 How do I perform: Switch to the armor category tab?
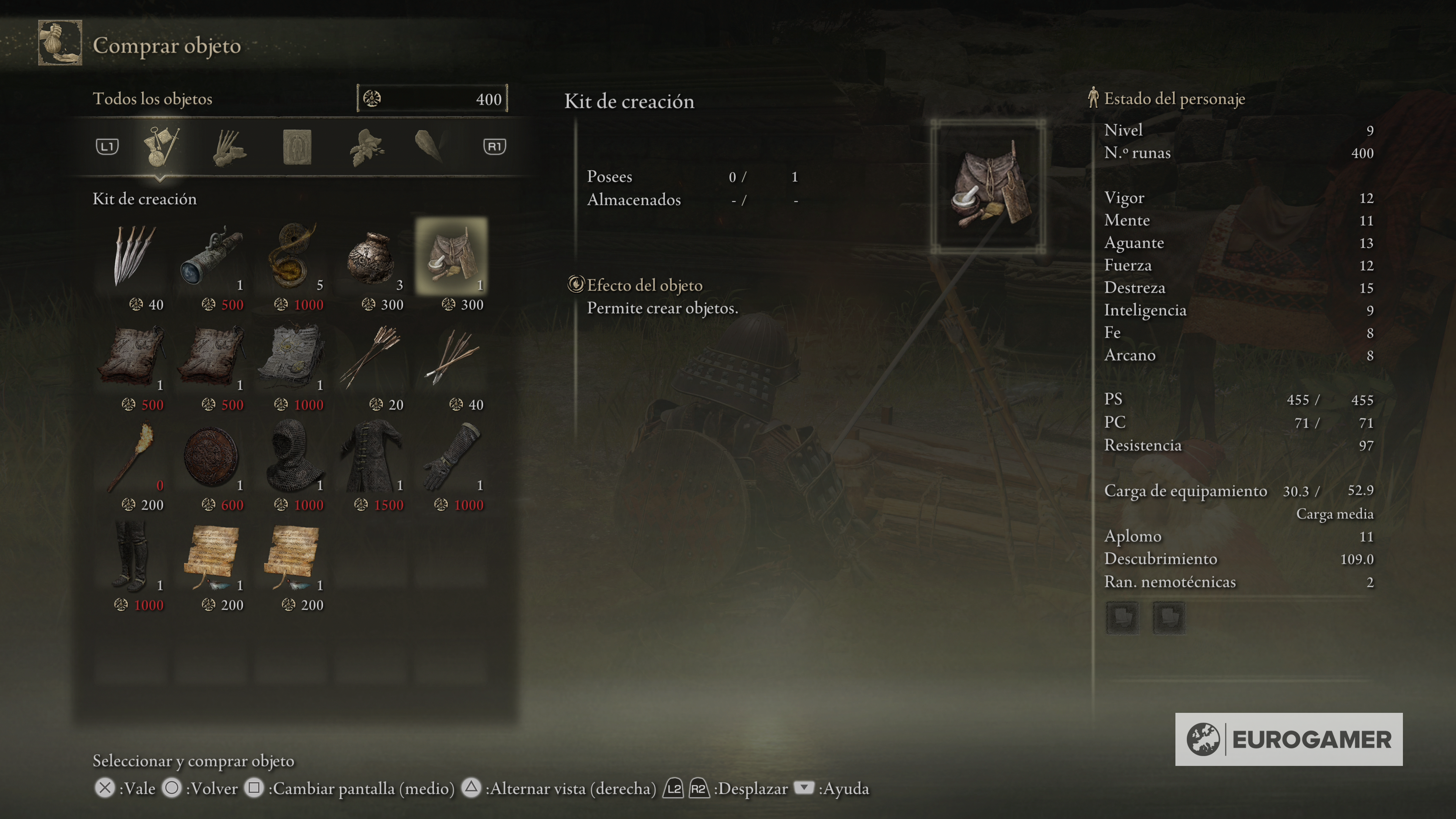pyautogui.click(x=297, y=147)
